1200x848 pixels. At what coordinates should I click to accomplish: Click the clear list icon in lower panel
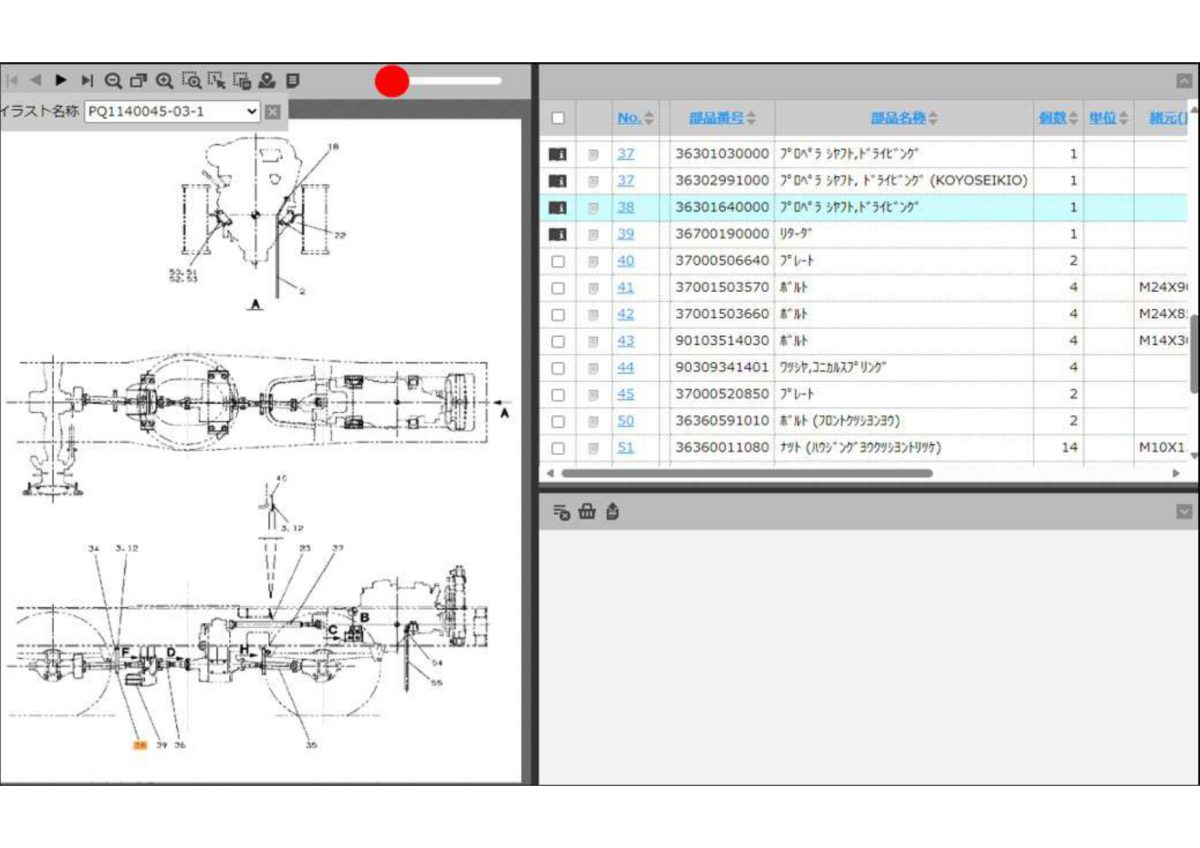pos(561,512)
